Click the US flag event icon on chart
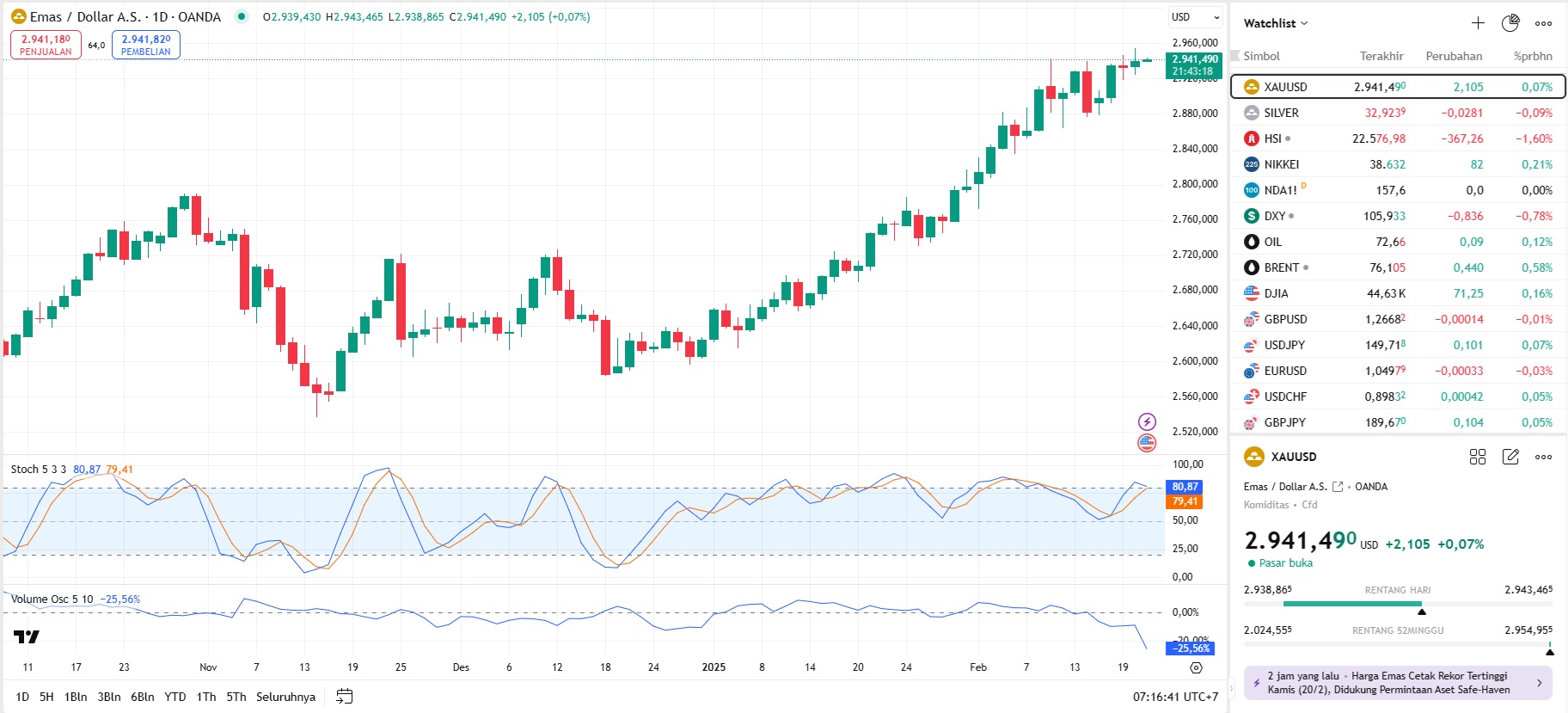The width and height of the screenshot is (1568, 713). click(1147, 443)
